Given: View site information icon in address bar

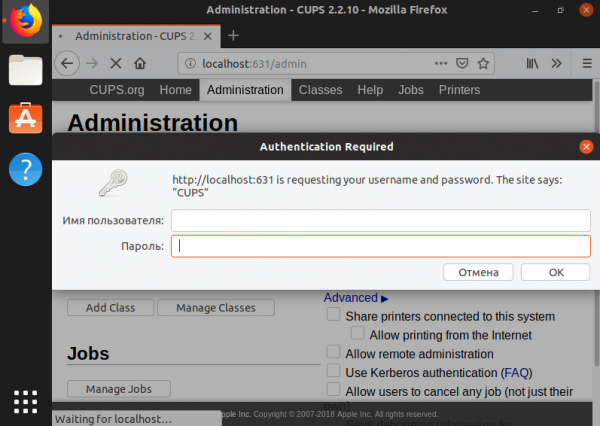Looking at the screenshot, I should point(190,64).
